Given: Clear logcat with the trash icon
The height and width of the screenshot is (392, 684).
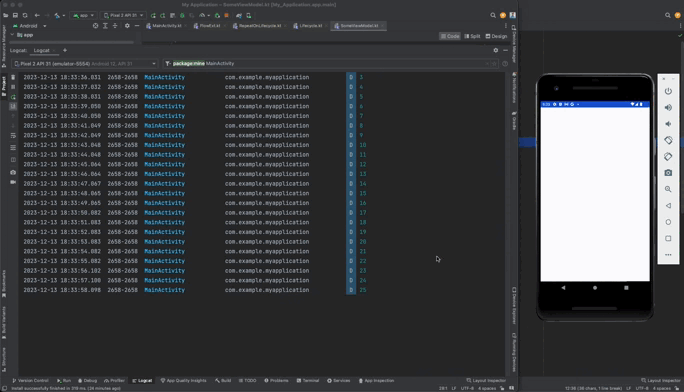Looking at the screenshot, I should point(13,77).
